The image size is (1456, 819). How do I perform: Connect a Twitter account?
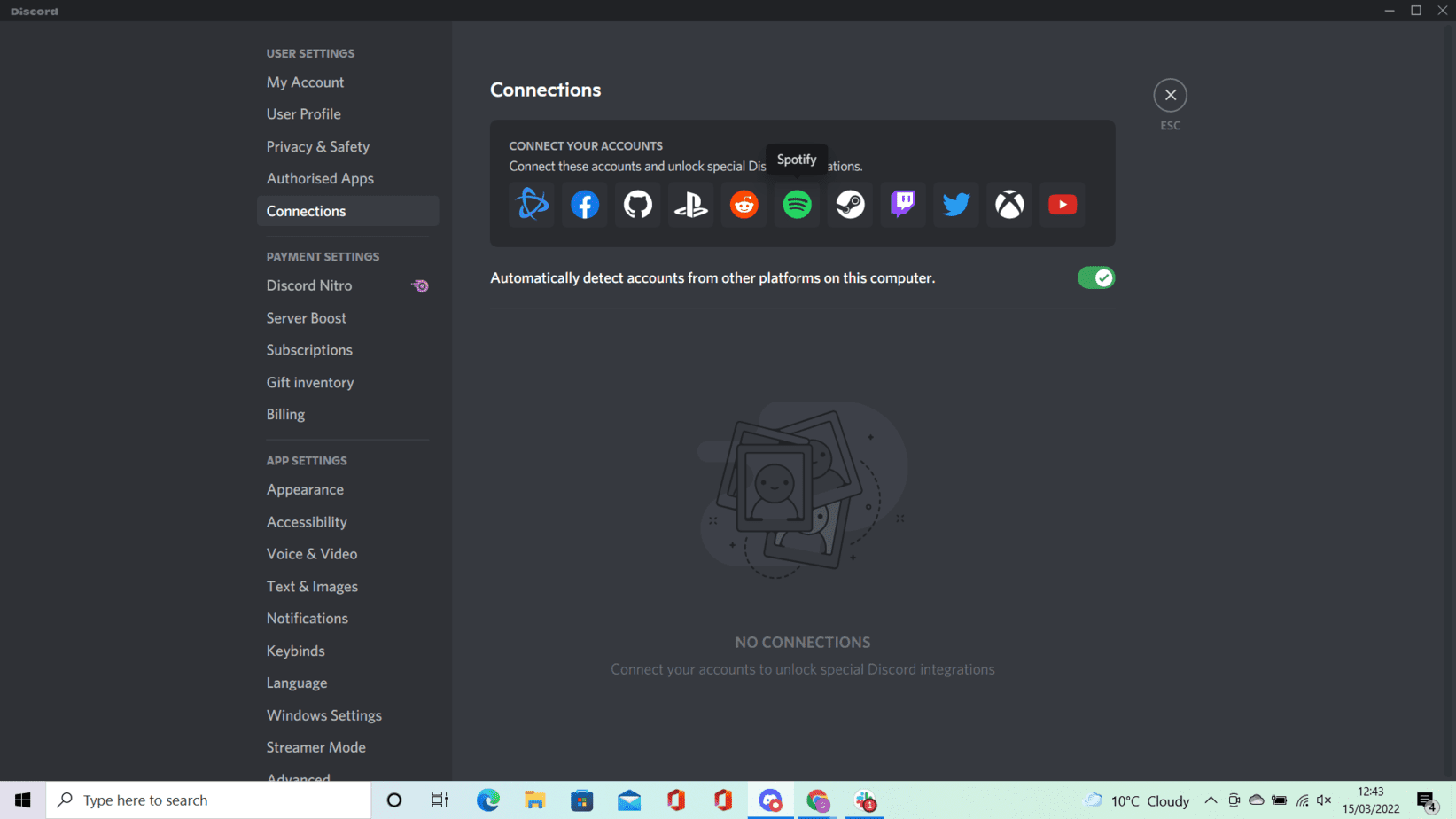[x=956, y=205]
